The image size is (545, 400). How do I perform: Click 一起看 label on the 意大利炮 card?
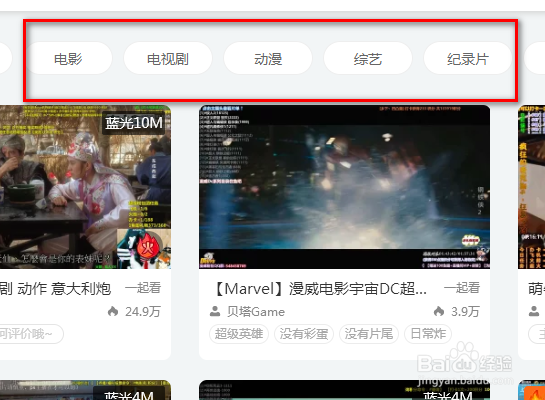[x=143, y=288]
